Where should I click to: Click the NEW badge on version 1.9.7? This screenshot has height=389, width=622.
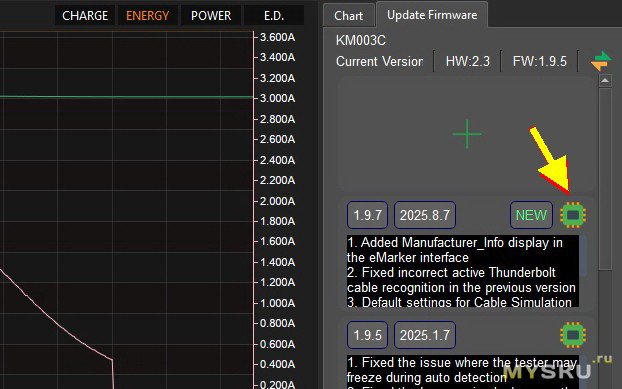tap(531, 215)
